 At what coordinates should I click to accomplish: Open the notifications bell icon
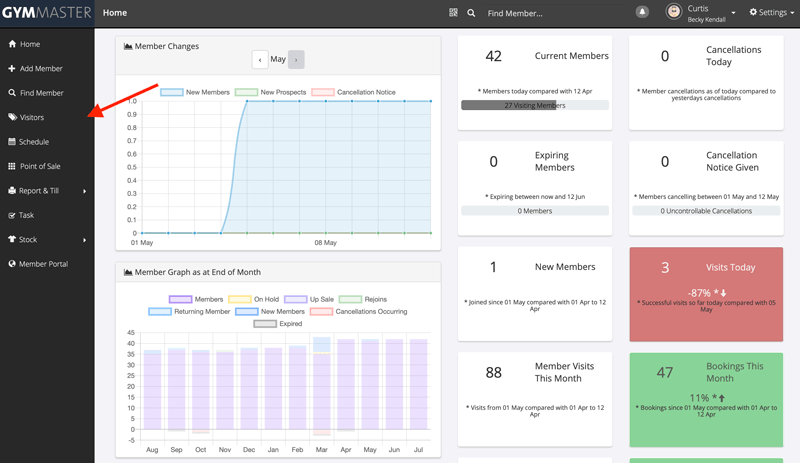[642, 12]
